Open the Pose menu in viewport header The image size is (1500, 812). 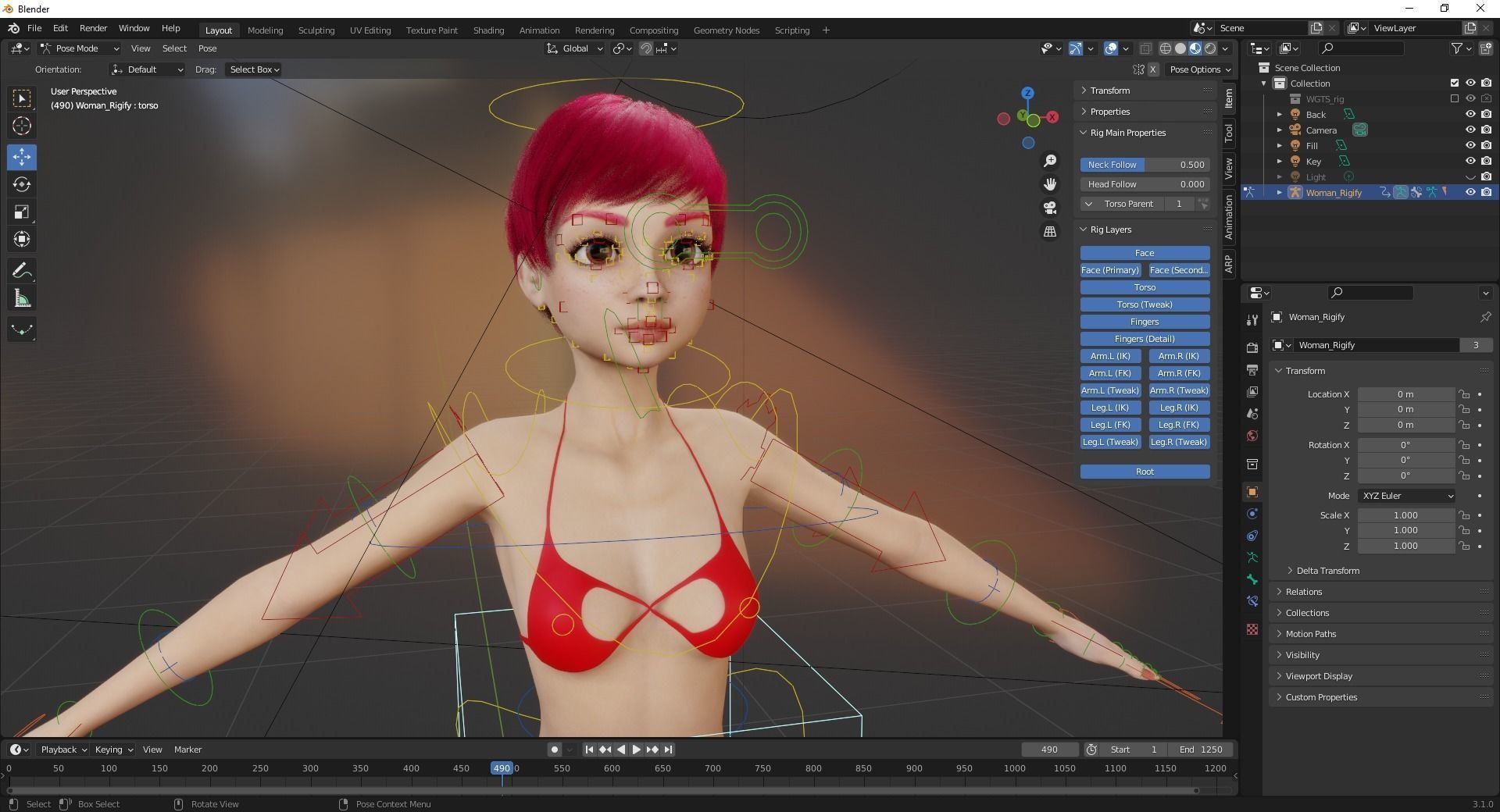(207, 48)
